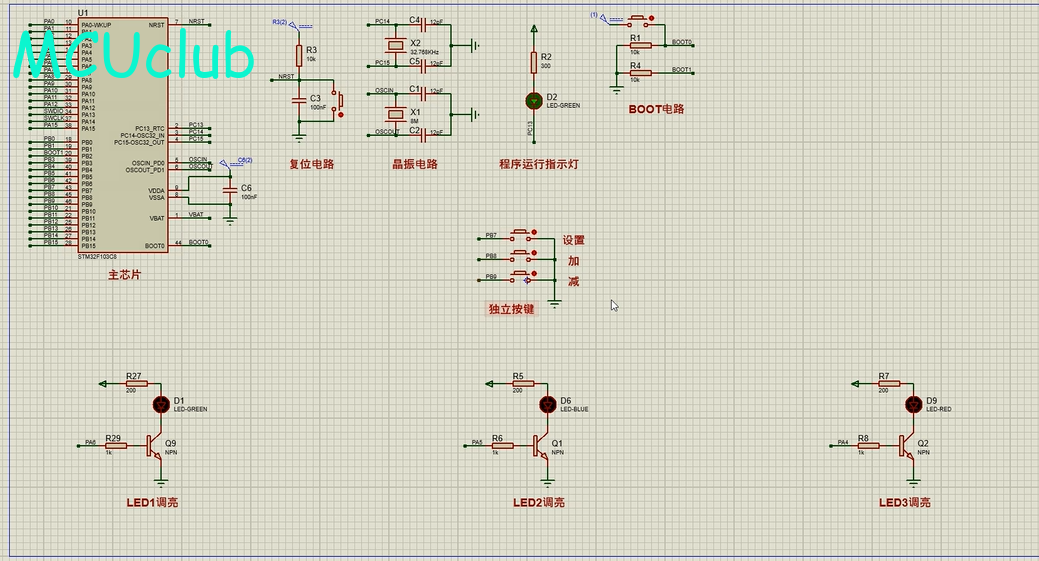Viewport: 1039px width, 561px height.
Task: Select resistor R1 on BOOT0 line
Action: coord(640,46)
